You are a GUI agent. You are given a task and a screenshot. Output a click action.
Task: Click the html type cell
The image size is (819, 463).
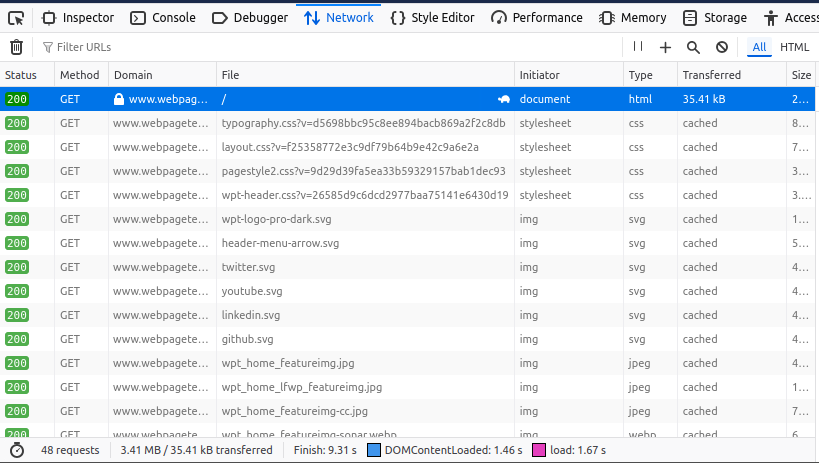pos(640,99)
